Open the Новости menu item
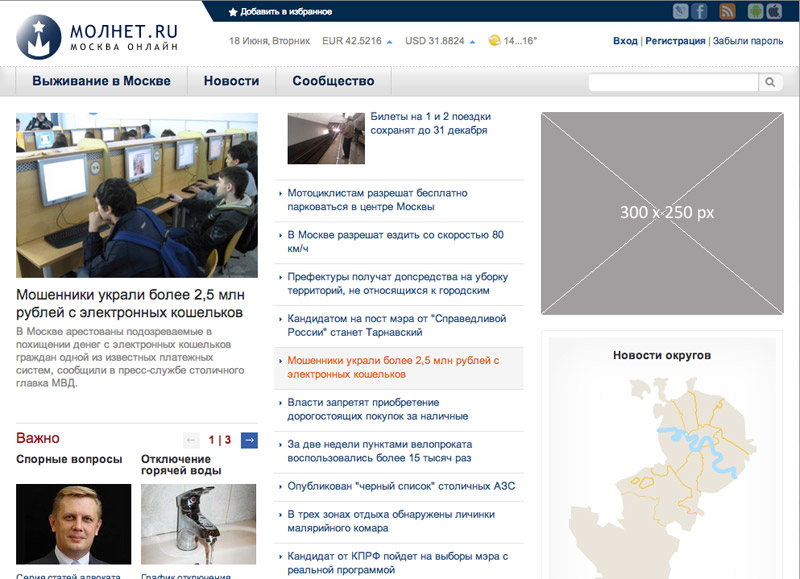 232,81
